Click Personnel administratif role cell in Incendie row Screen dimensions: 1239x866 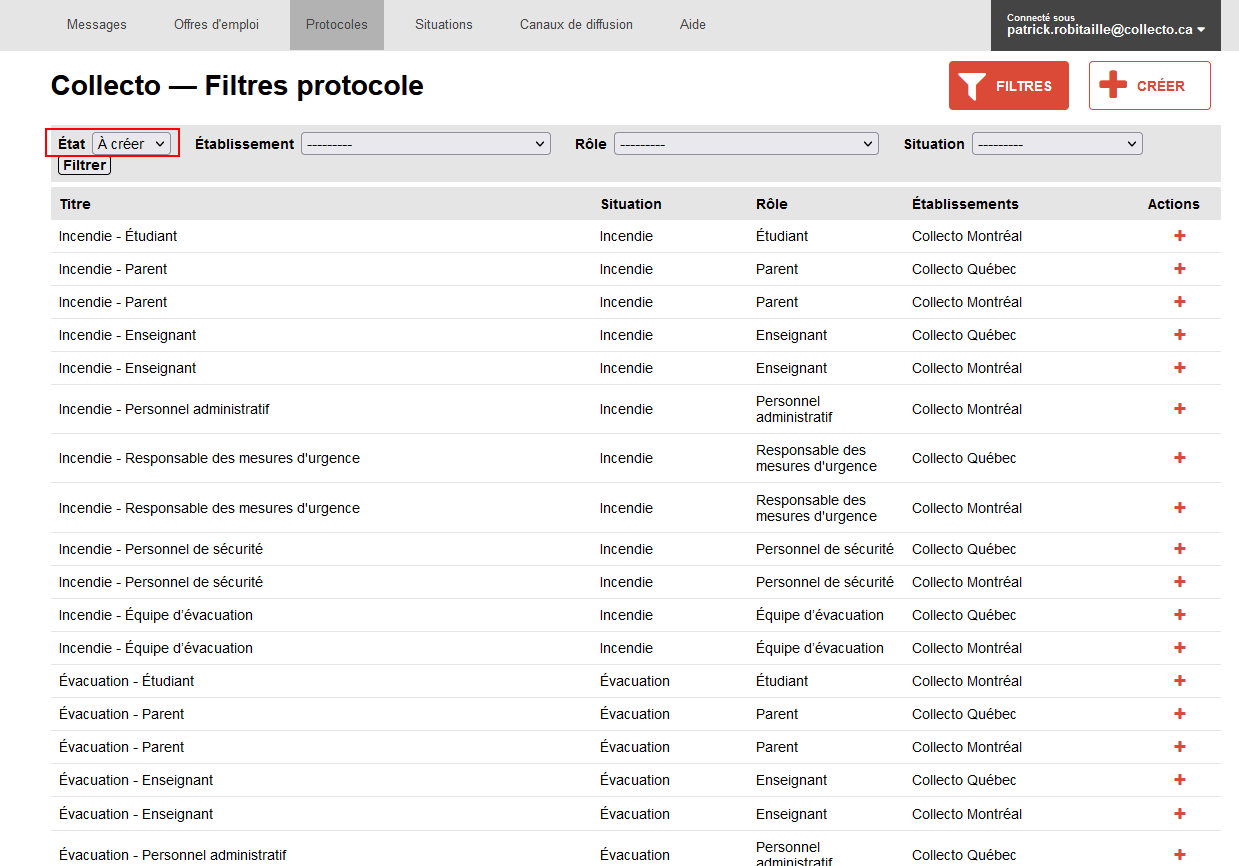(795, 409)
